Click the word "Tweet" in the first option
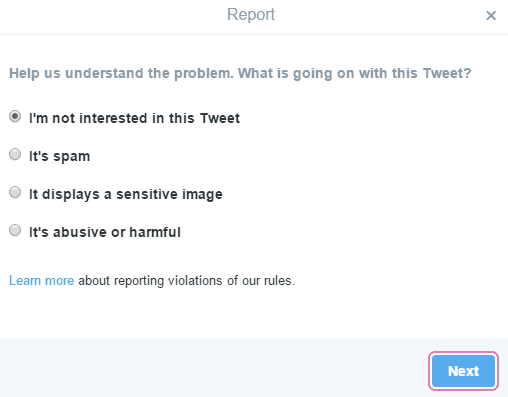508x397 pixels. click(x=220, y=118)
